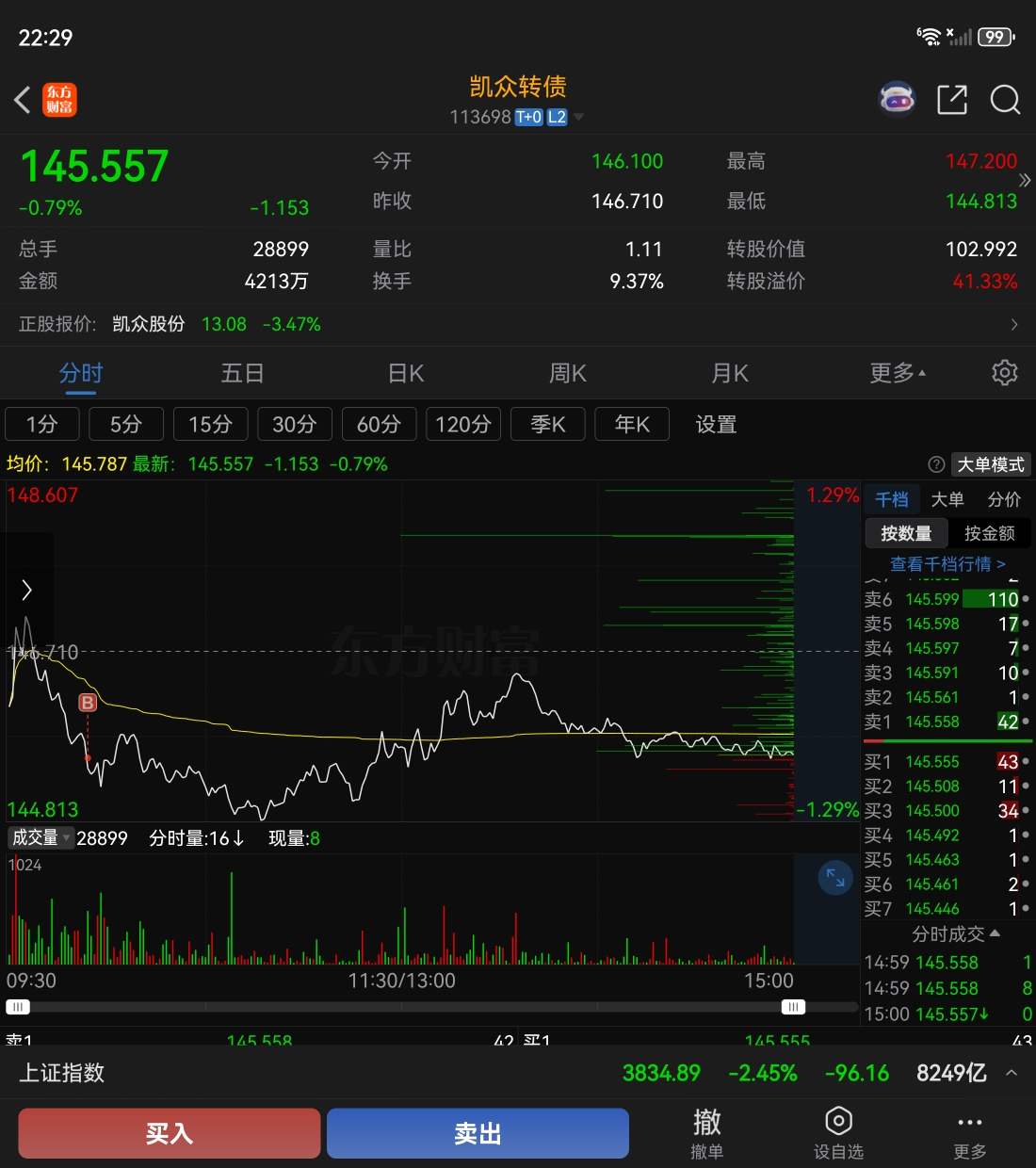Tap the 上证指数 3834.89 value

(661, 1073)
